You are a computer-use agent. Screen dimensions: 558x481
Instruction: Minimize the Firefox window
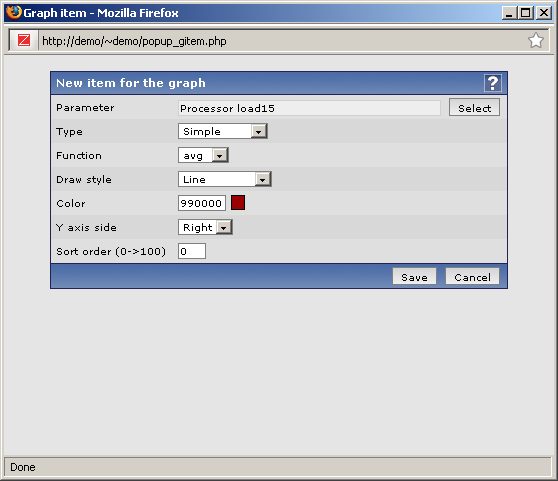pos(510,13)
